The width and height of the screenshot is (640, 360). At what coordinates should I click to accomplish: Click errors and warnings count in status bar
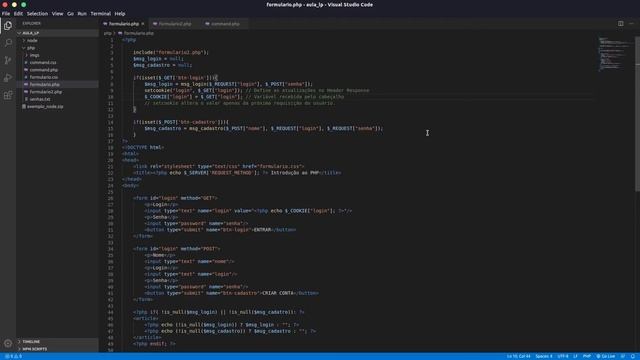[13, 356]
